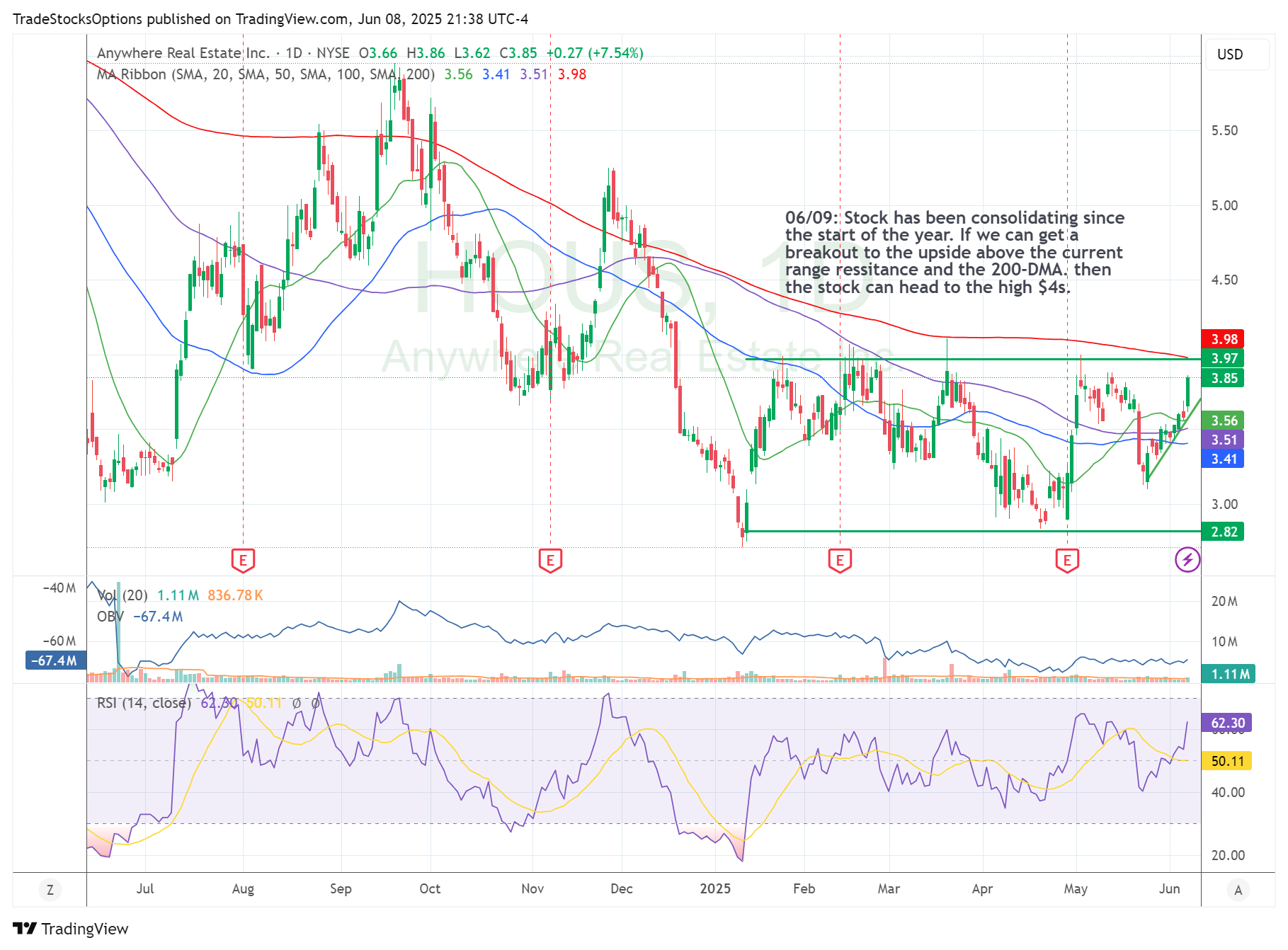Click the Z timezone button
The image size is (1288, 950).
click(50, 890)
